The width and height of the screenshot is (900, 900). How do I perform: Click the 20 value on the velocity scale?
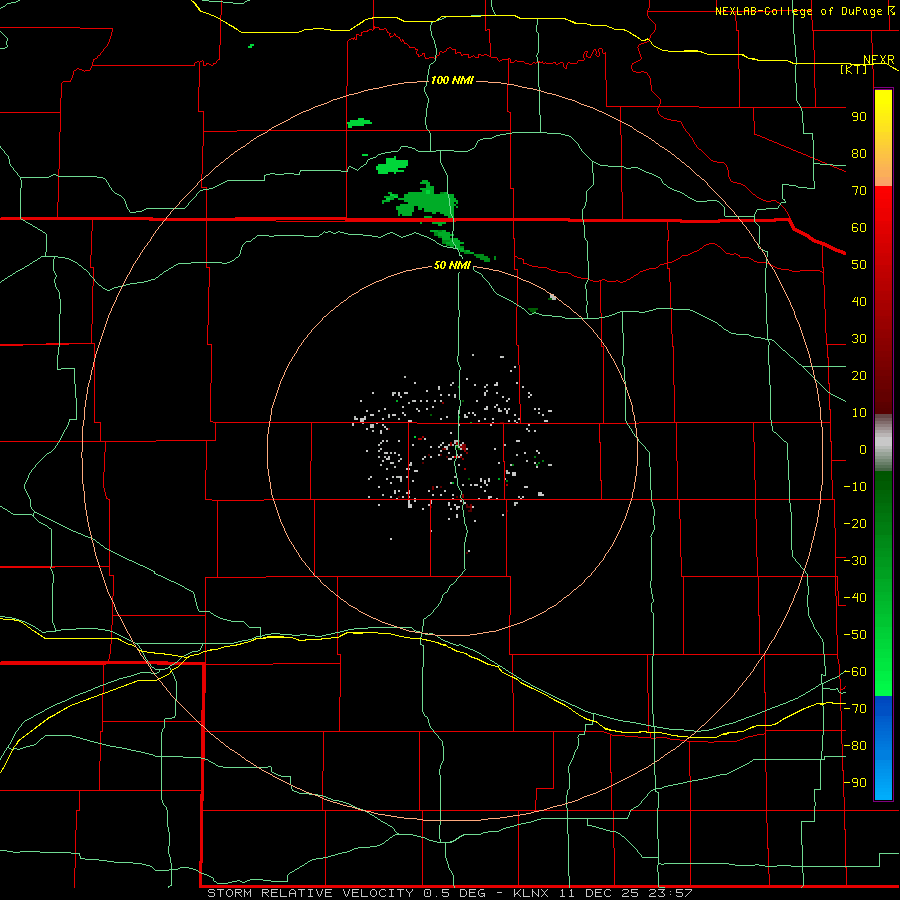(859, 376)
